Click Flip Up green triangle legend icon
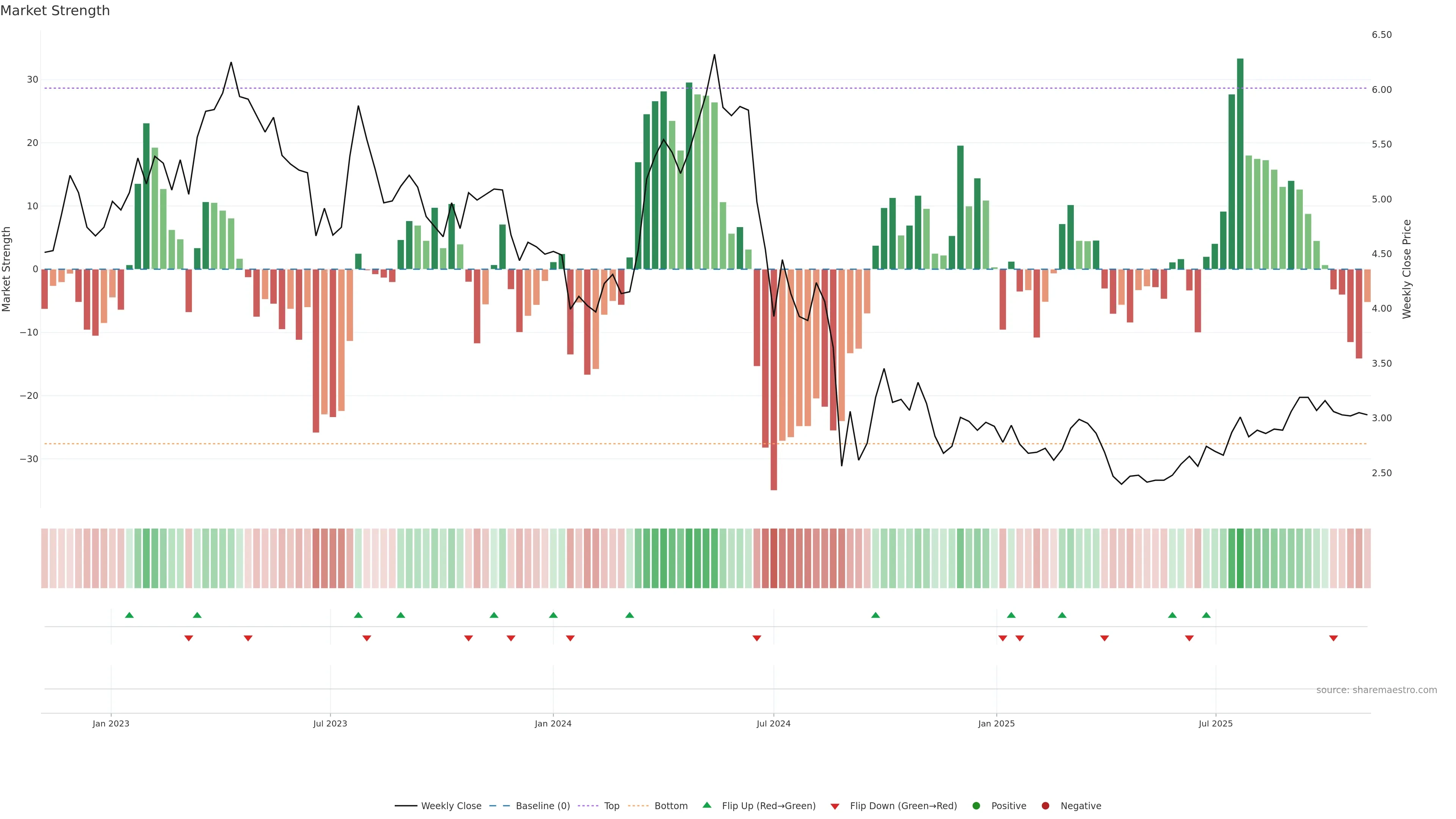 (706, 805)
